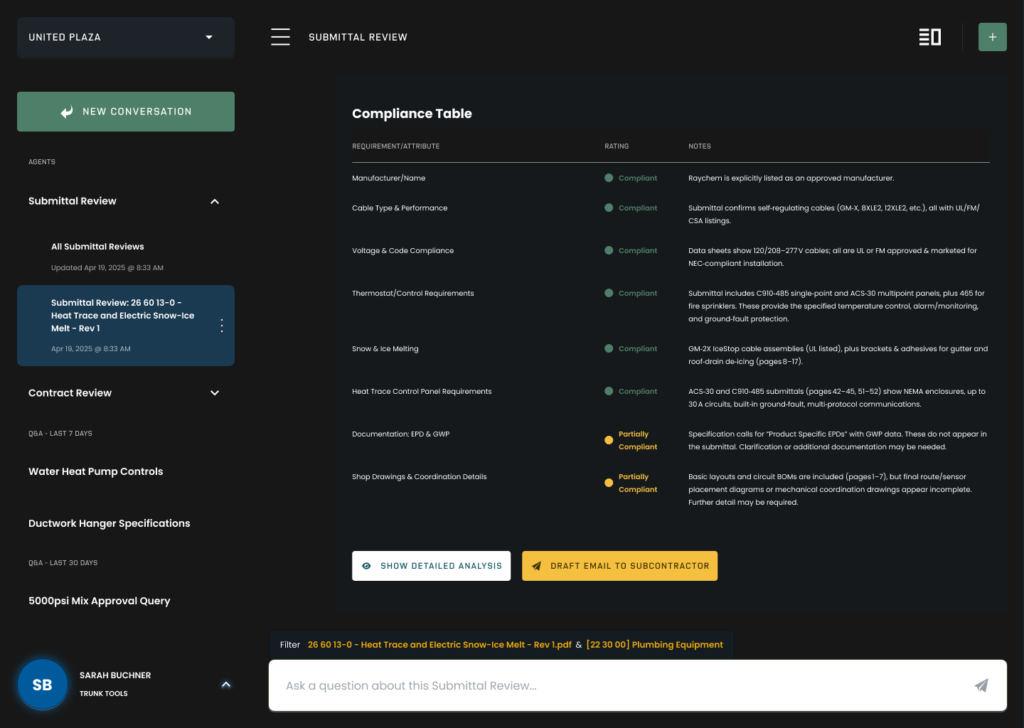Focus the ask a question input field
This screenshot has width=1024, height=728.
click(620, 685)
